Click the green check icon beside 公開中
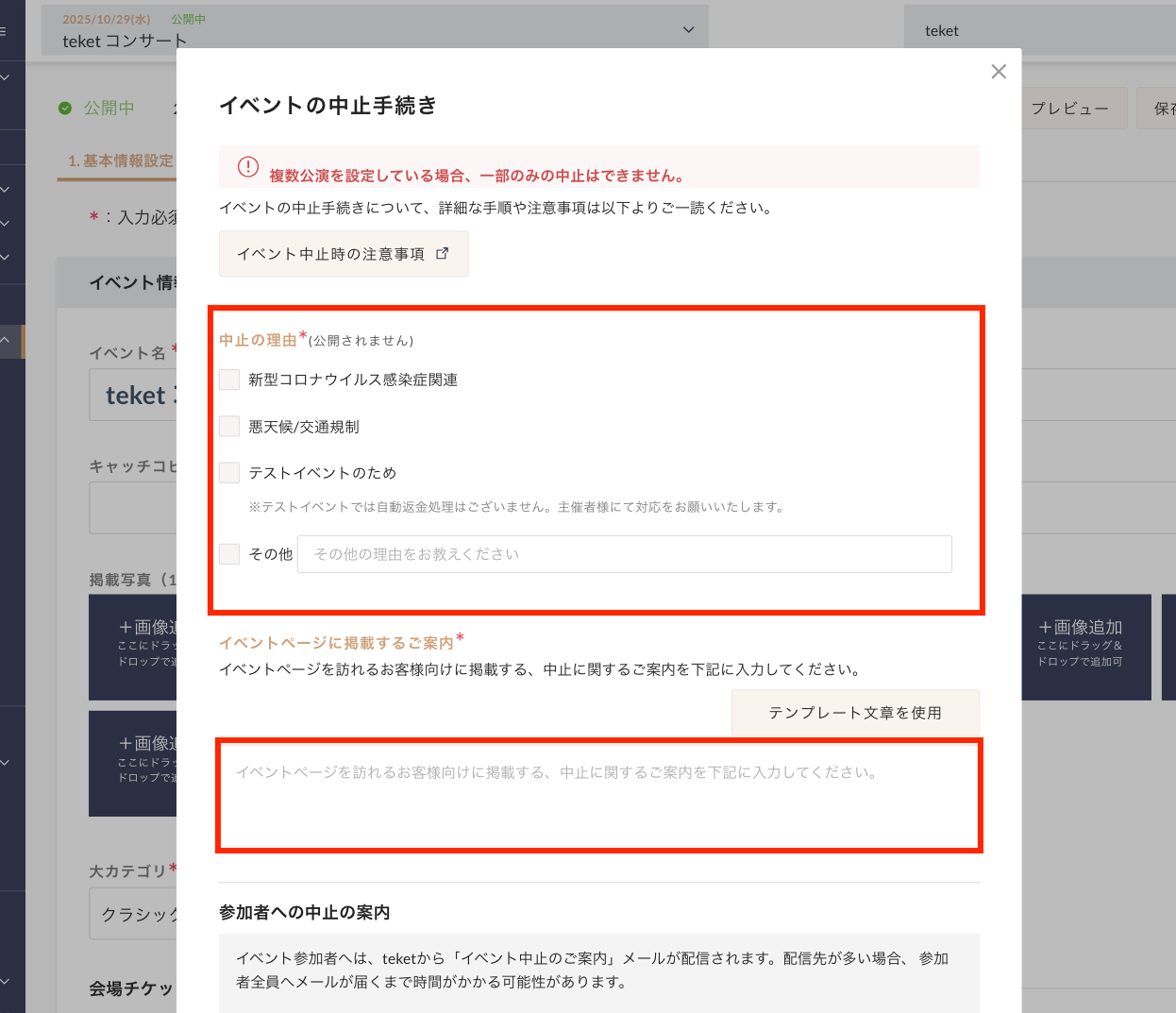This screenshot has width=1176, height=1013. tap(65, 109)
